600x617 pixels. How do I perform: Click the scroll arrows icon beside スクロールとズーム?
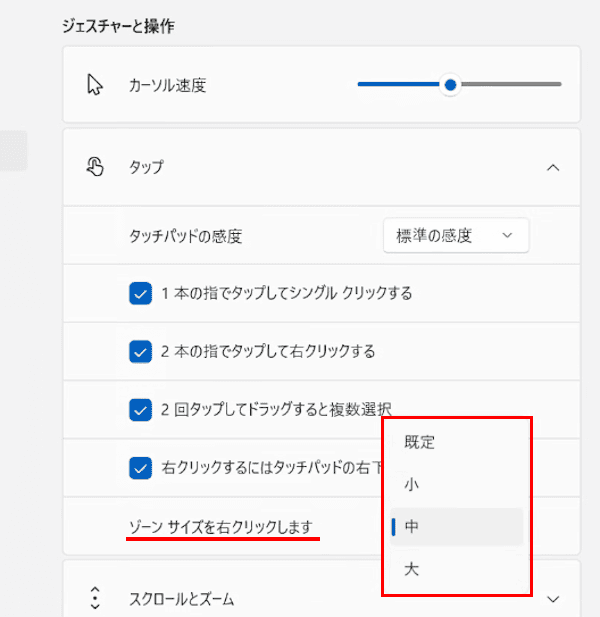pyautogui.click(x=95, y=598)
